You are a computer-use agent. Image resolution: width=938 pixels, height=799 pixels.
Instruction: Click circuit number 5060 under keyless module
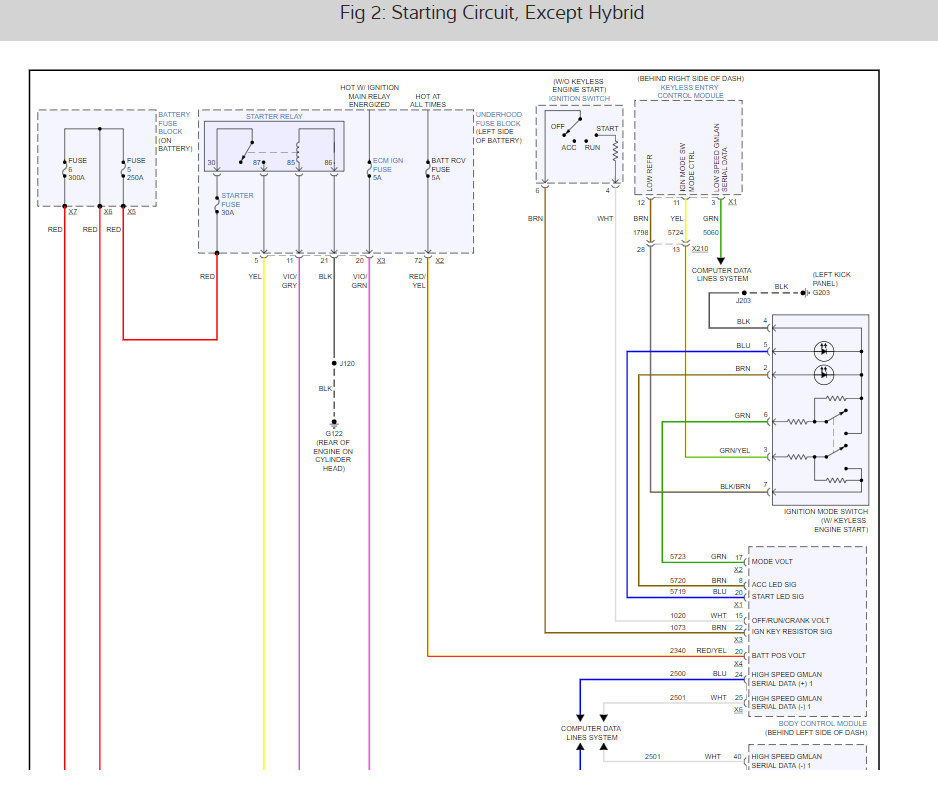[711, 233]
